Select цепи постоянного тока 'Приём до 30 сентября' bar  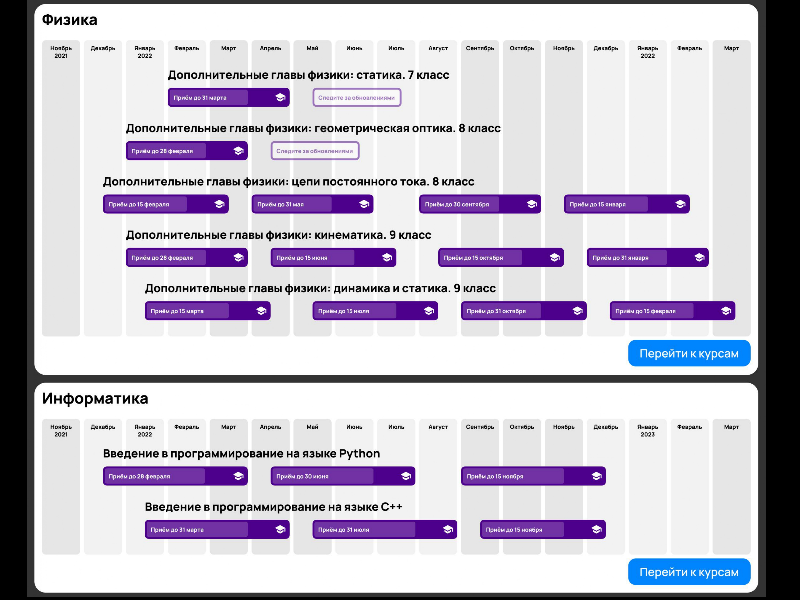(x=480, y=204)
